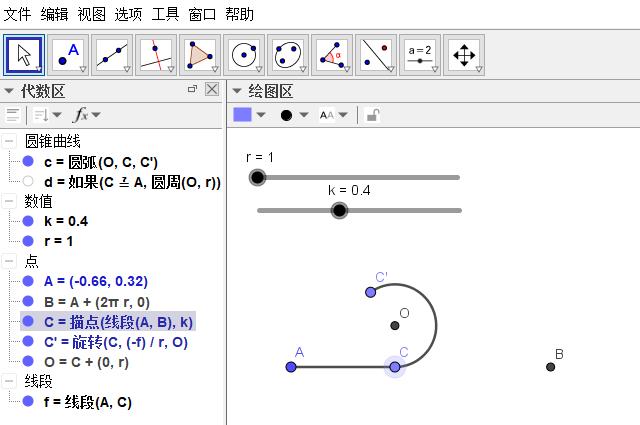Open the point style dropdown arrow
The width and height of the screenshot is (640, 425).
click(x=304, y=115)
